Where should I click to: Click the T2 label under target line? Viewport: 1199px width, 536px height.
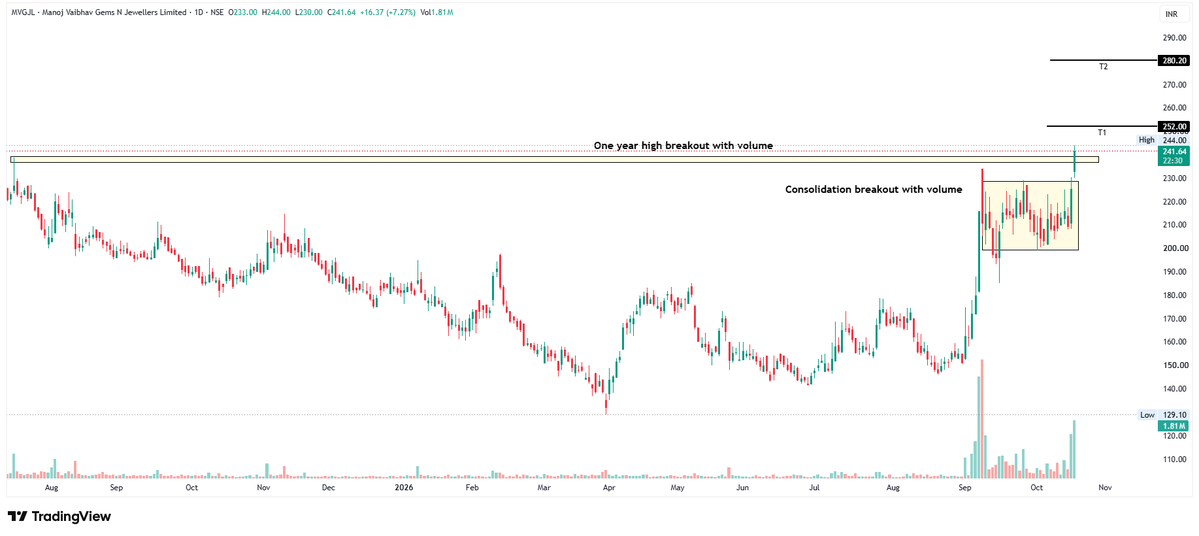(x=1103, y=67)
